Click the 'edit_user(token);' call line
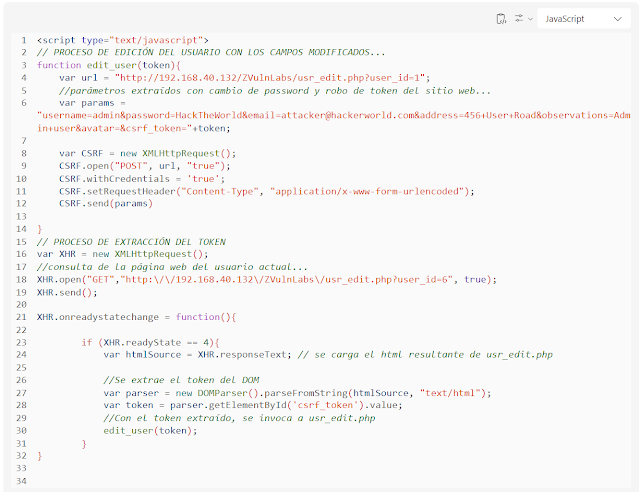The height and width of the screenshot is (492, 640). [x=150, y=431]
